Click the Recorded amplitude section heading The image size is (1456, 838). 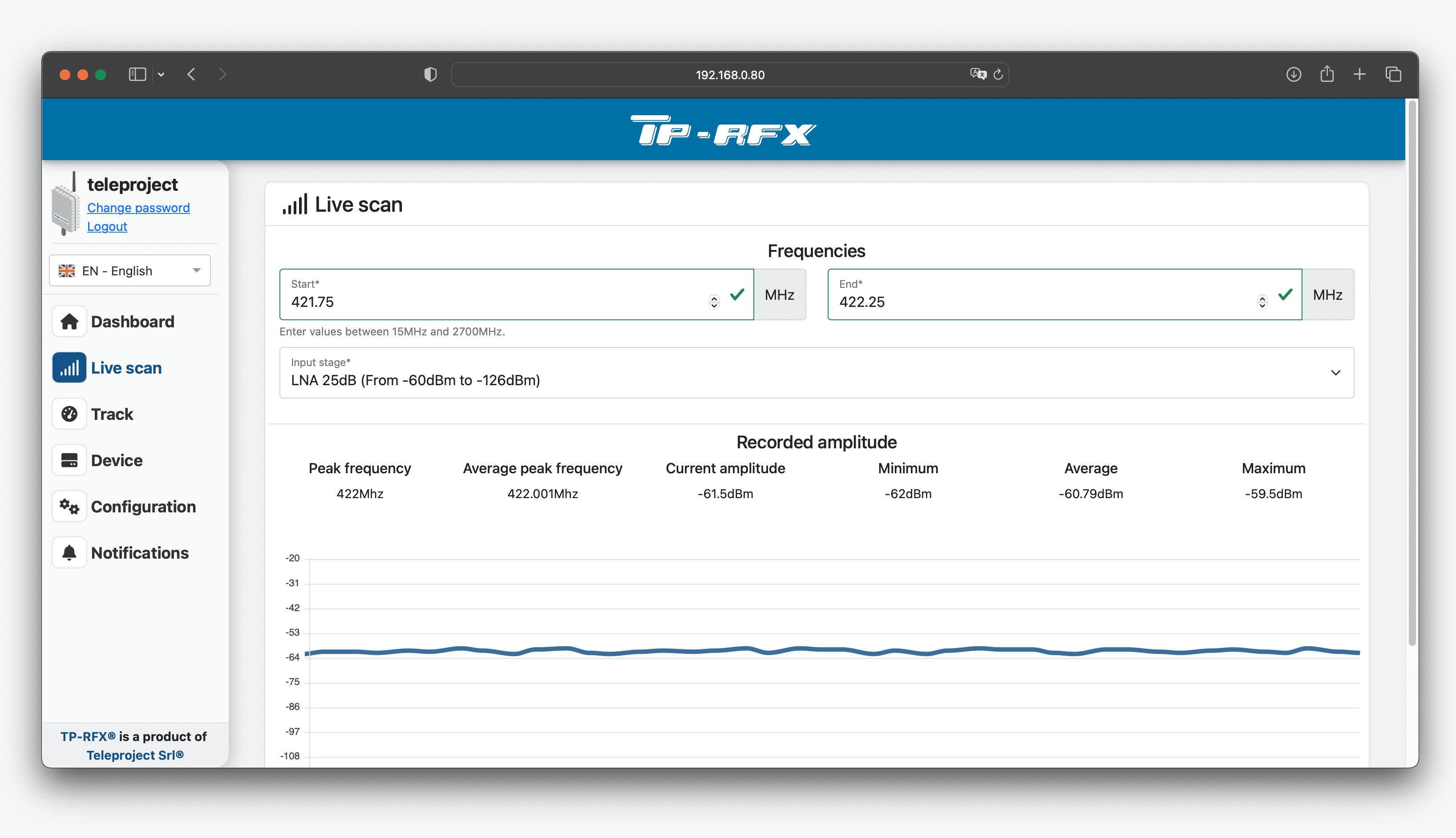[816, 442]
